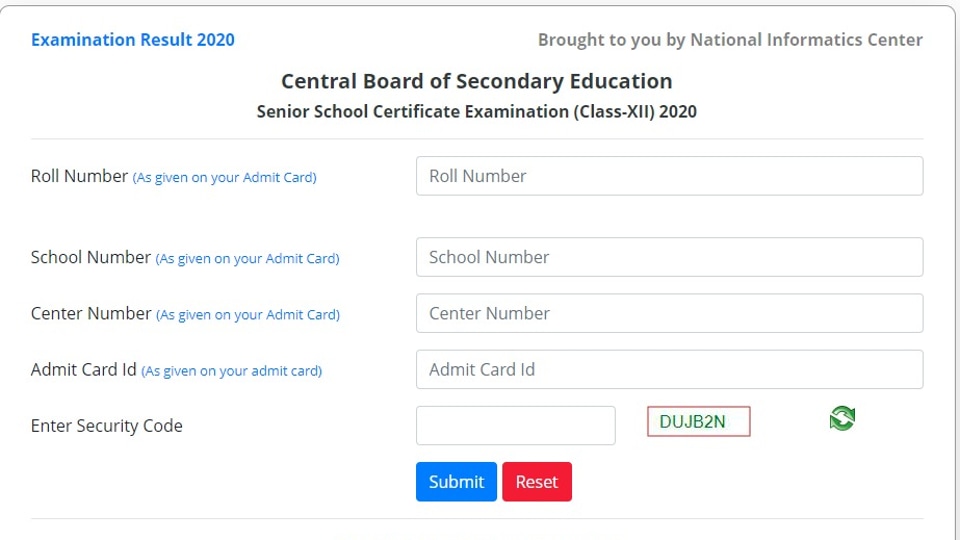The width and height of the screenshot is (960, 540).
Task: Focus the Roll Number input field
Action: [x=669, y=176]
